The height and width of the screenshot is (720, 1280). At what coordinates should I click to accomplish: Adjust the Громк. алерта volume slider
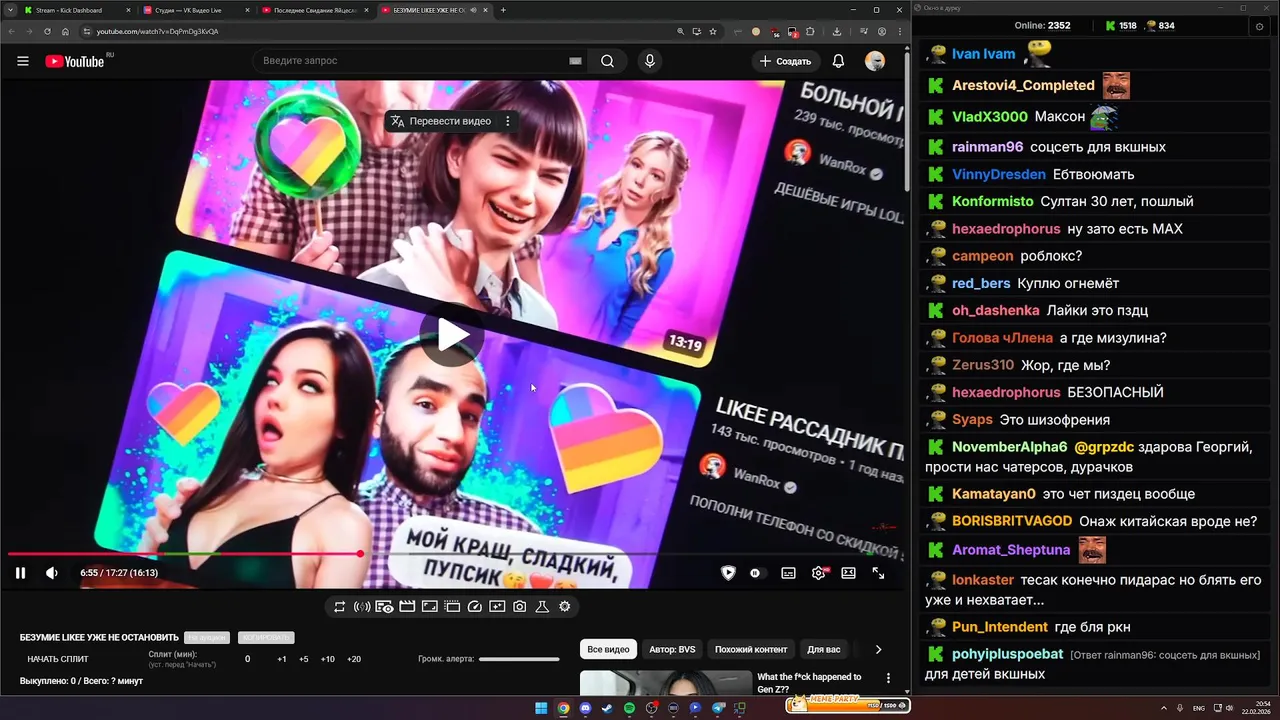519,659
